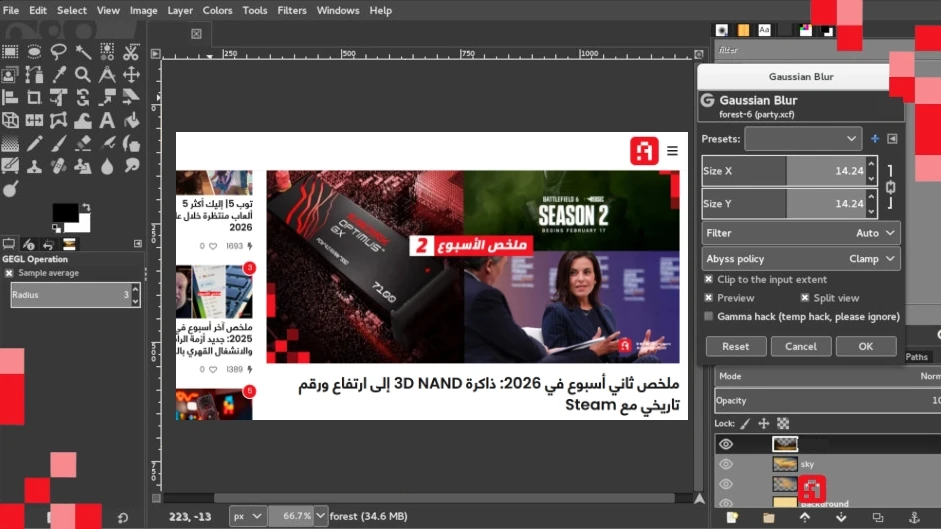
Task: Toggle the Split view checkbox
Action: [805, 298]
